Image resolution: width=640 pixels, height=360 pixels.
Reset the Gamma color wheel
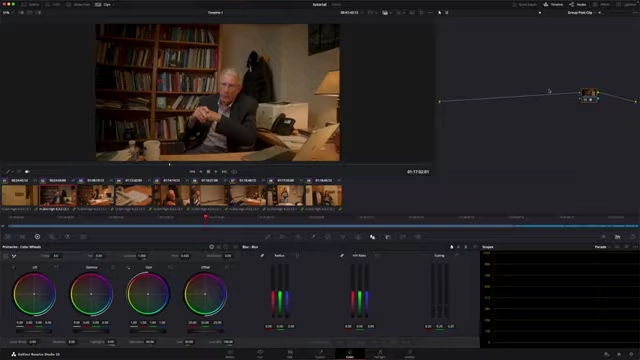[113, 267]
